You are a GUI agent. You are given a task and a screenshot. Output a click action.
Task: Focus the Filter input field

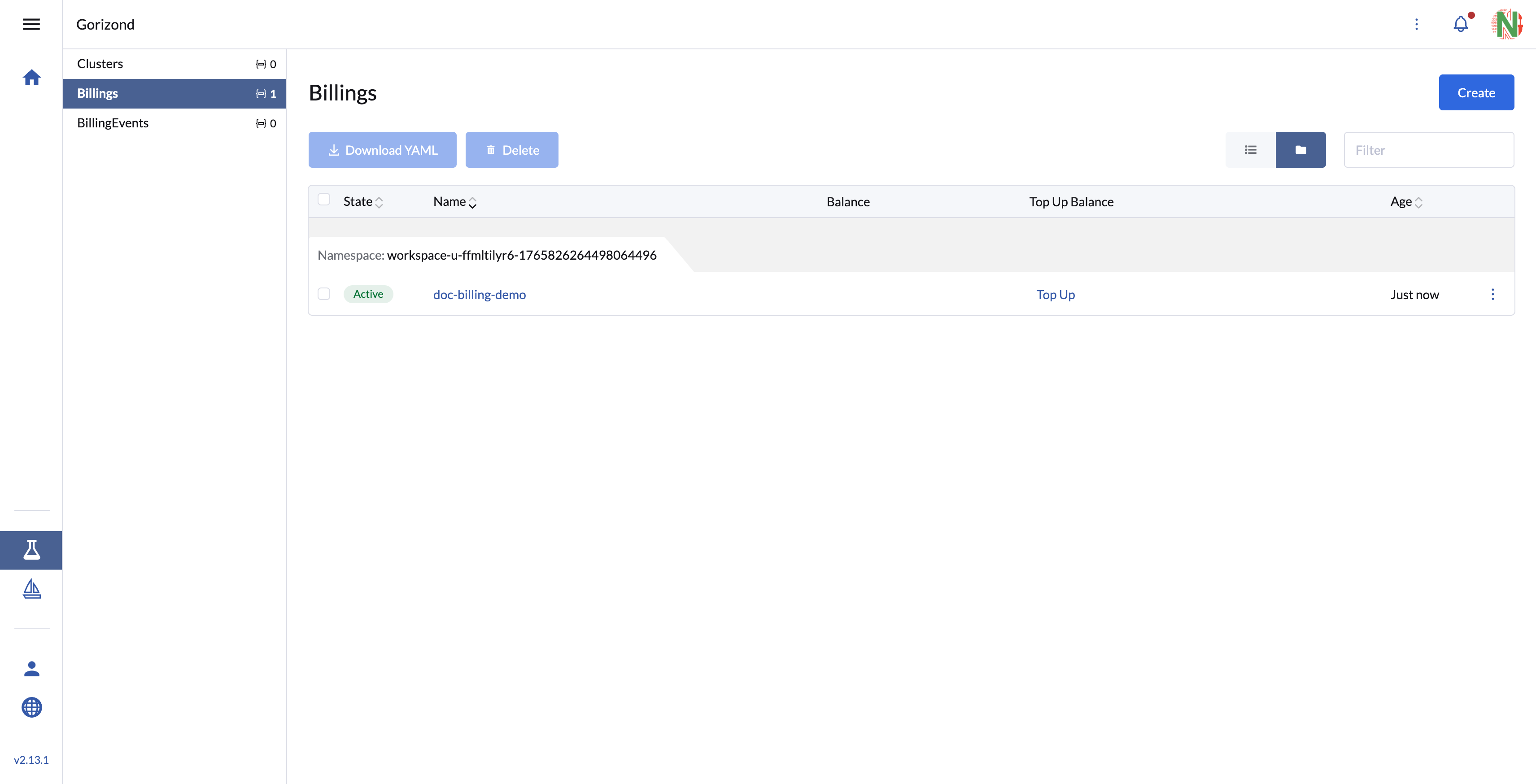[1429, 150]
